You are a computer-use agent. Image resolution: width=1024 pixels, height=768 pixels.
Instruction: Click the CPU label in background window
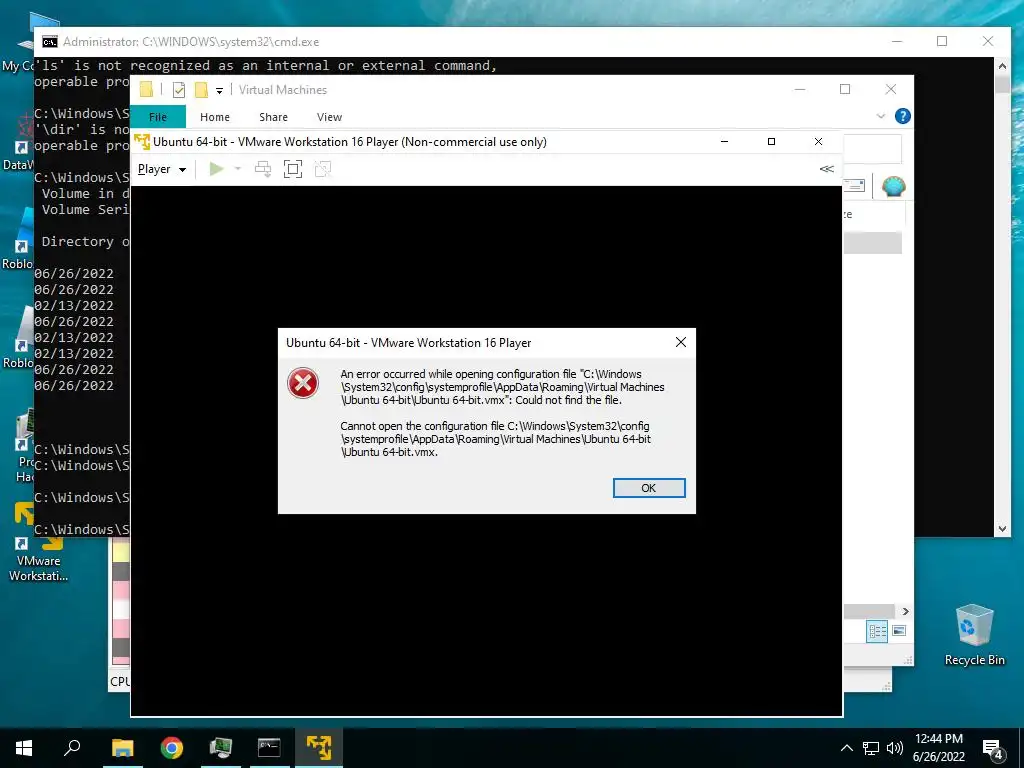point(120,682)
